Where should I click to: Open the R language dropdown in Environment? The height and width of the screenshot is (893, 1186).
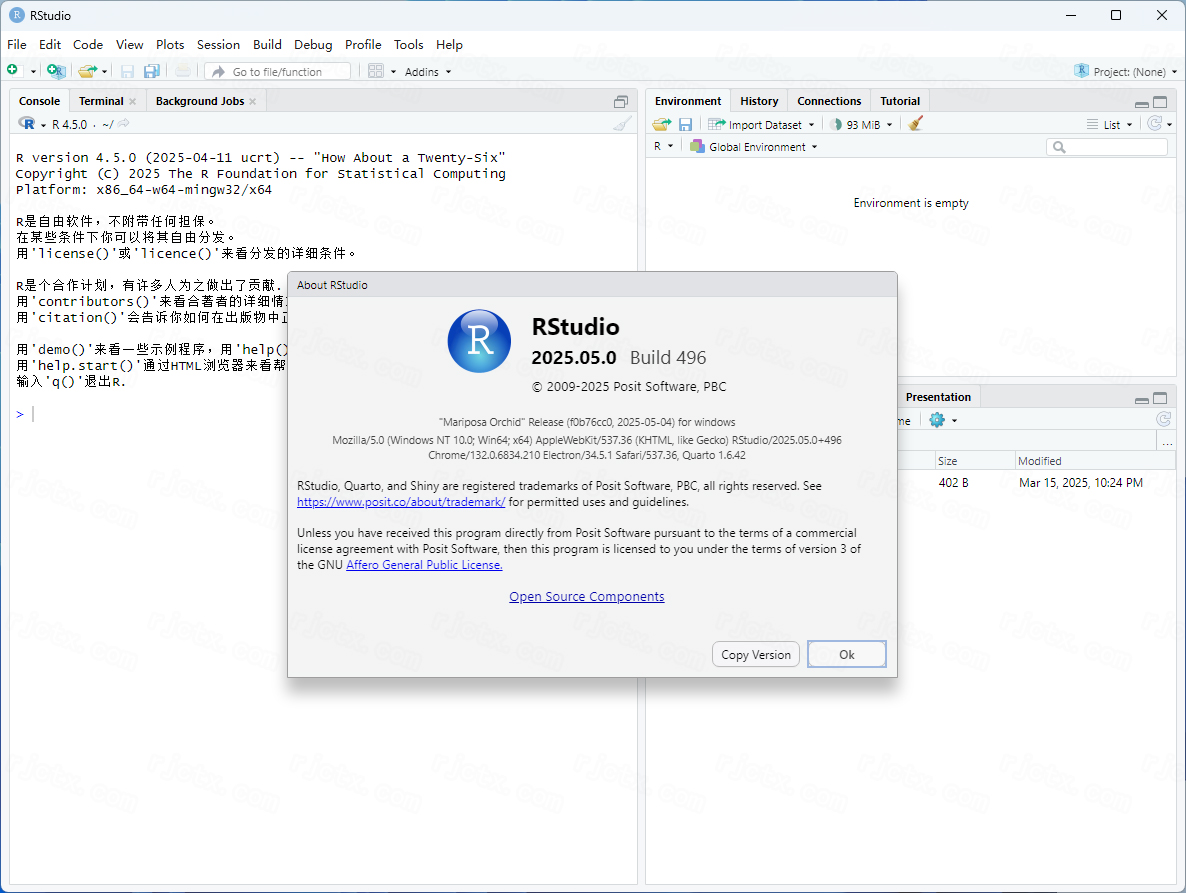[x=663, y=147]
